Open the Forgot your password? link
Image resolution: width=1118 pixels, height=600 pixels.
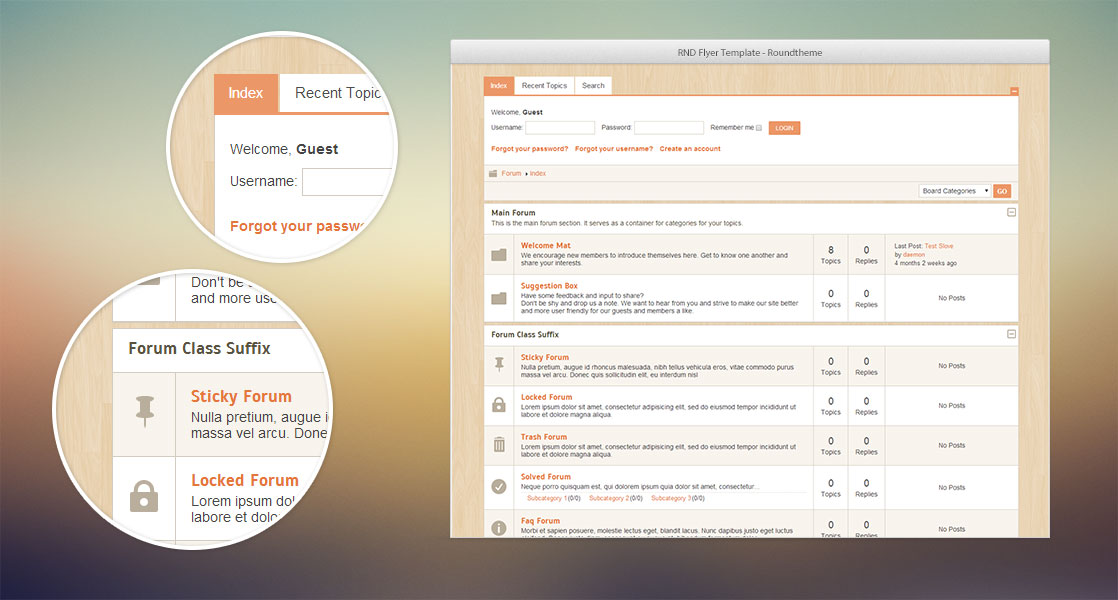(530, 149)
